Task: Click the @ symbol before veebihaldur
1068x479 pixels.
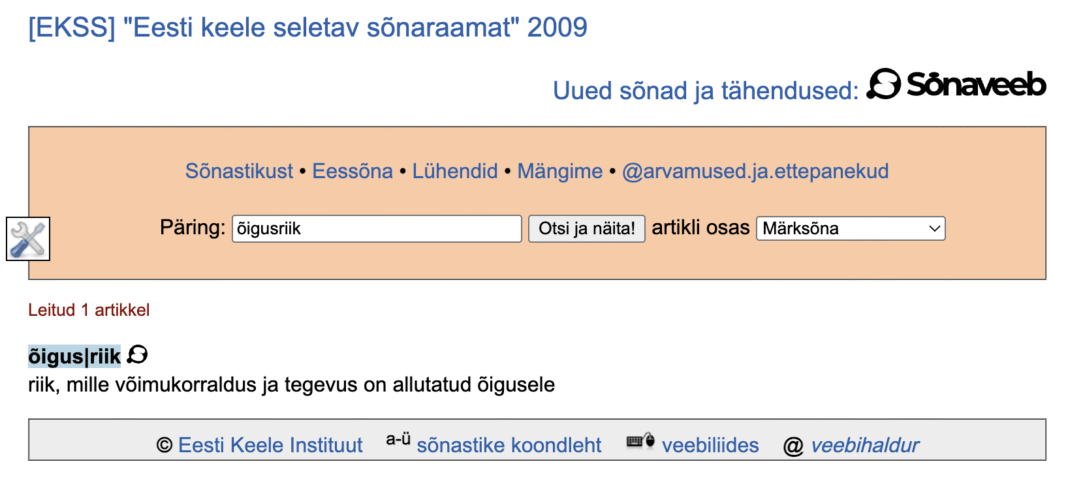Action: 793,446
